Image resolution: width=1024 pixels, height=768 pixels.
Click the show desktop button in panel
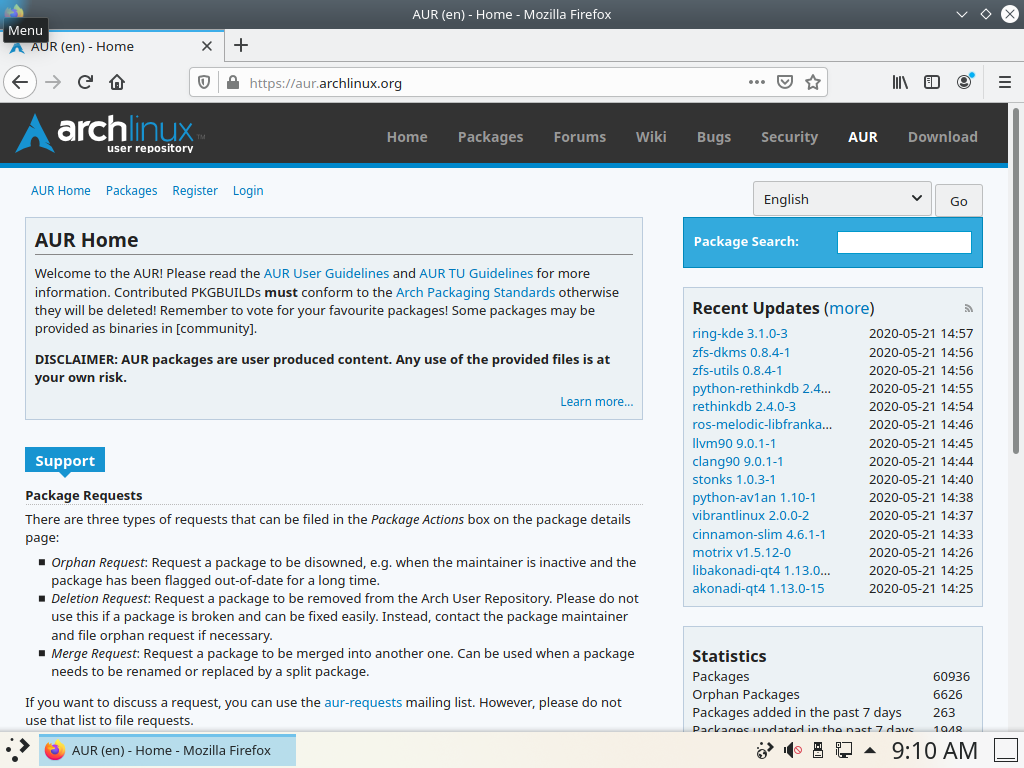click(1006, 750)
